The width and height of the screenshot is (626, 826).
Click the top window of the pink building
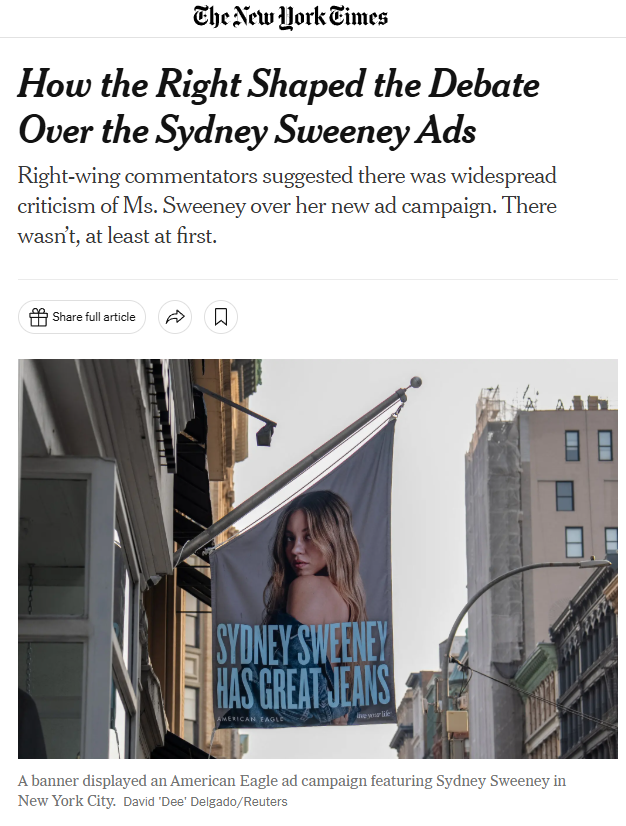pyautogui.click(x=572, y=446)
